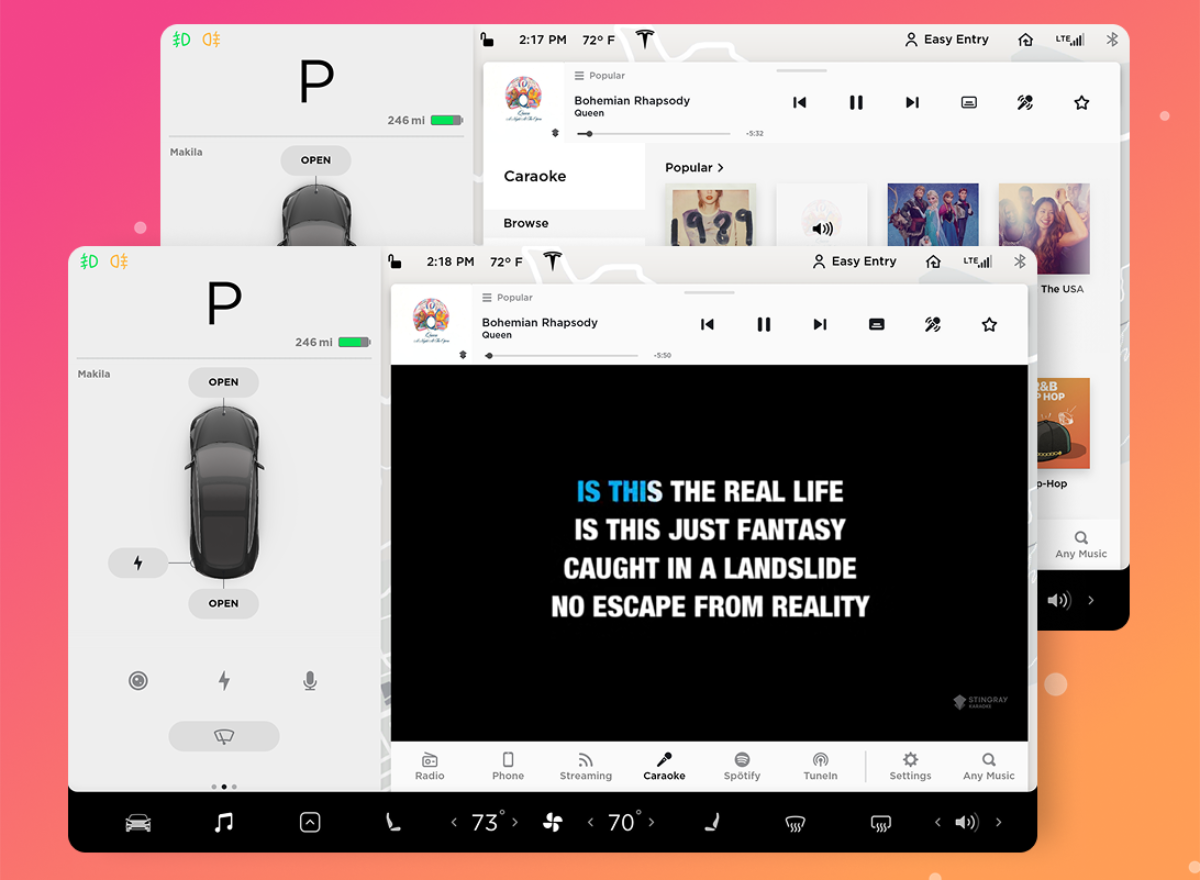
Task: Increase passenger temperature from 70
Action: coord(651,822)
